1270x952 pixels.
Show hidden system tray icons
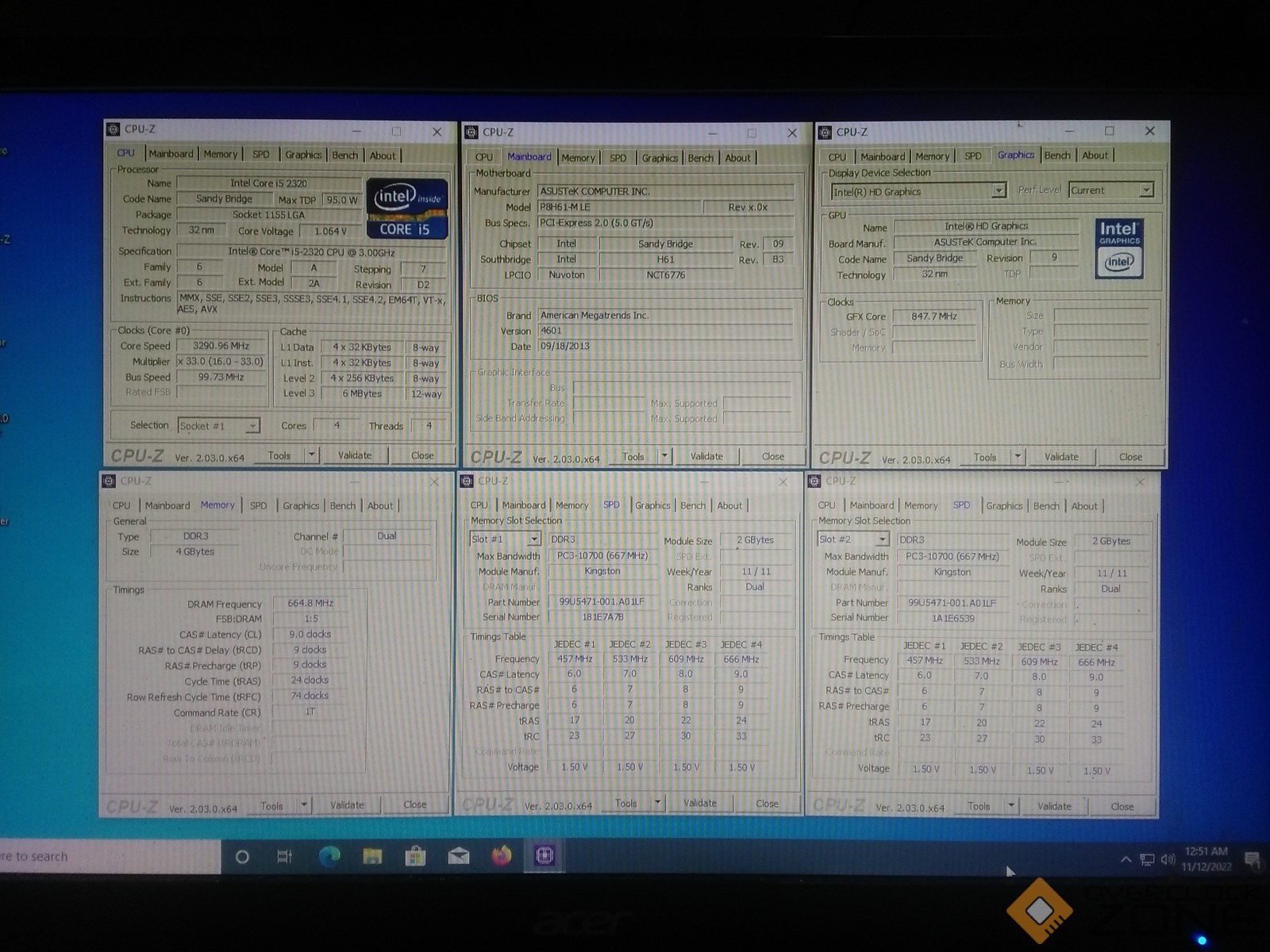(x=1126, y=859)
